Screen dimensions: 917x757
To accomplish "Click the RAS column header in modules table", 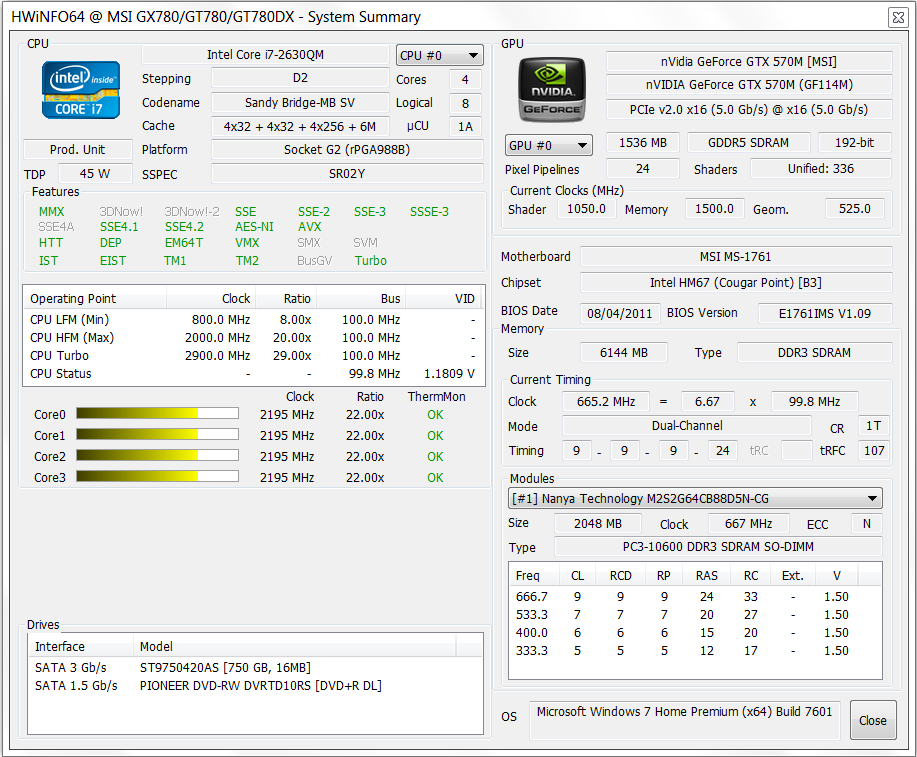I will [706, 576].
